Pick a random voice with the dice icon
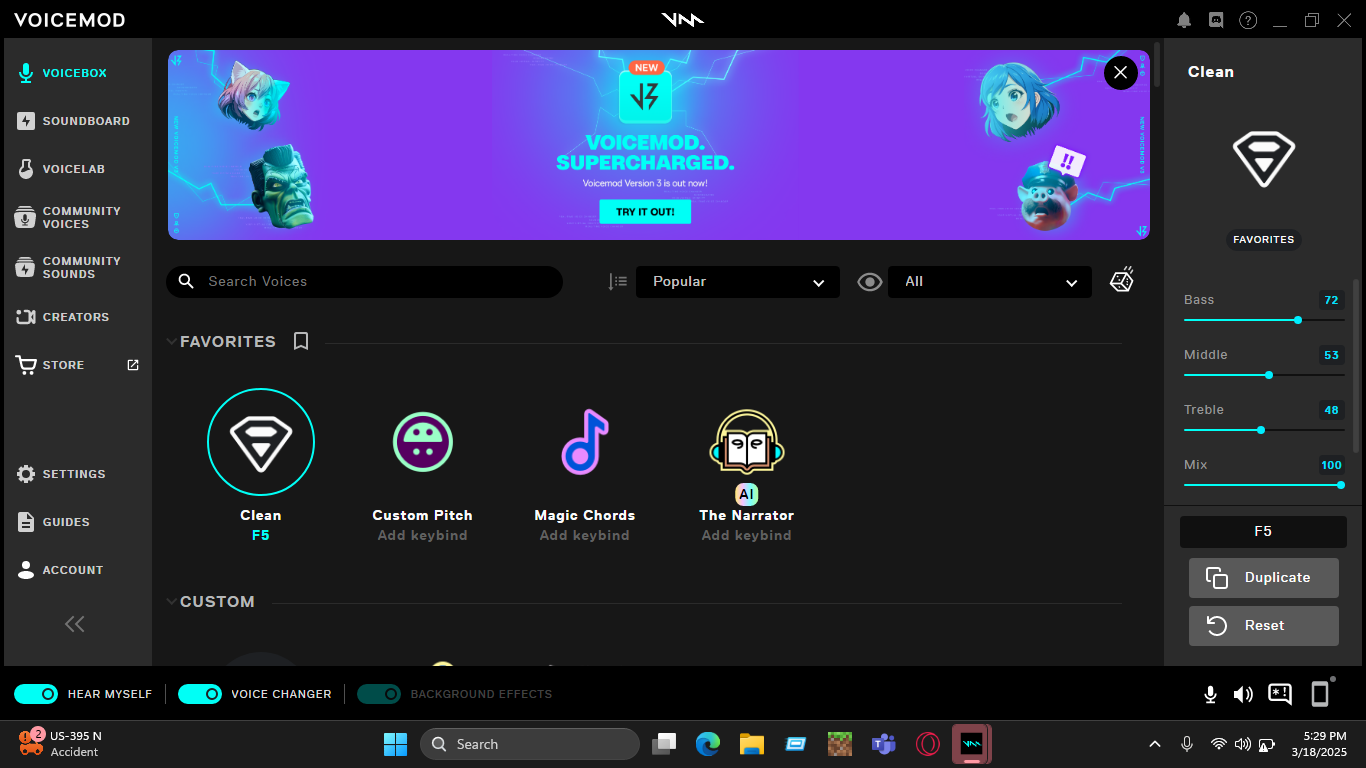Image resolution: width=1366 pixels, height=768 pixels. pos(1122,281)
